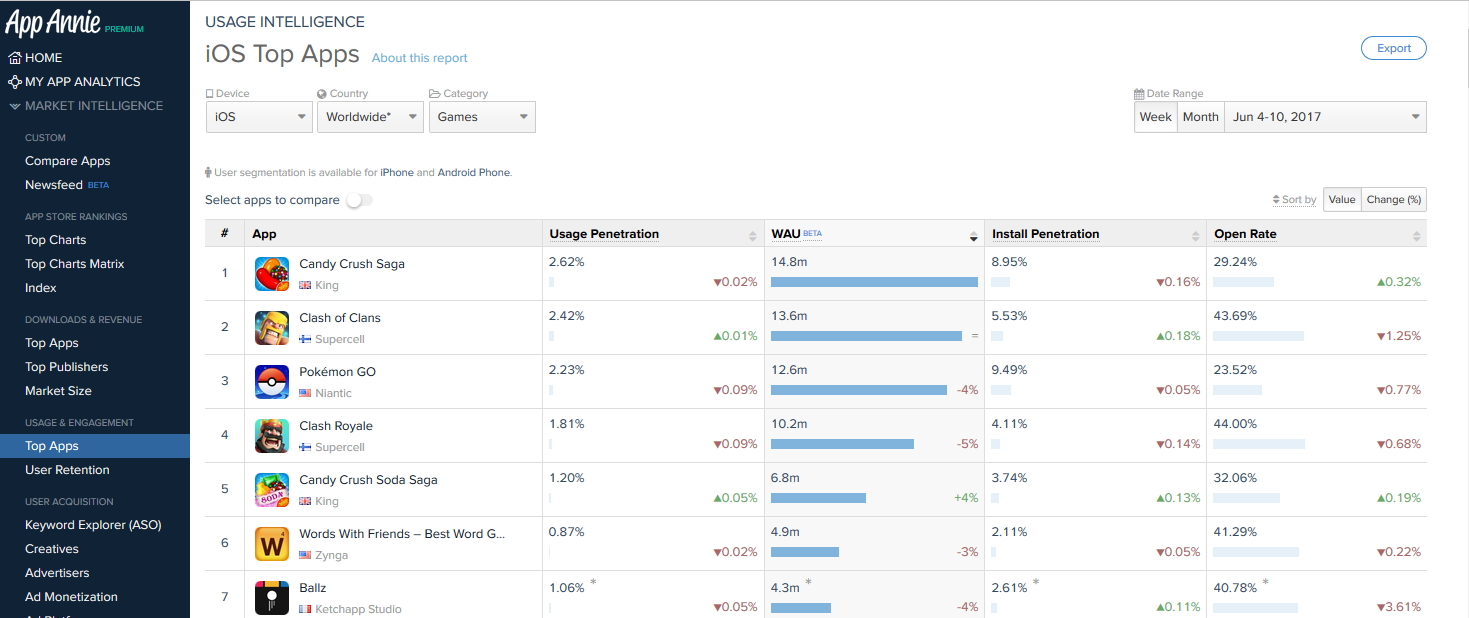This screenshot has height=618, width=1469.
Task: Click the Export button
Action: tap(1393, 48)
